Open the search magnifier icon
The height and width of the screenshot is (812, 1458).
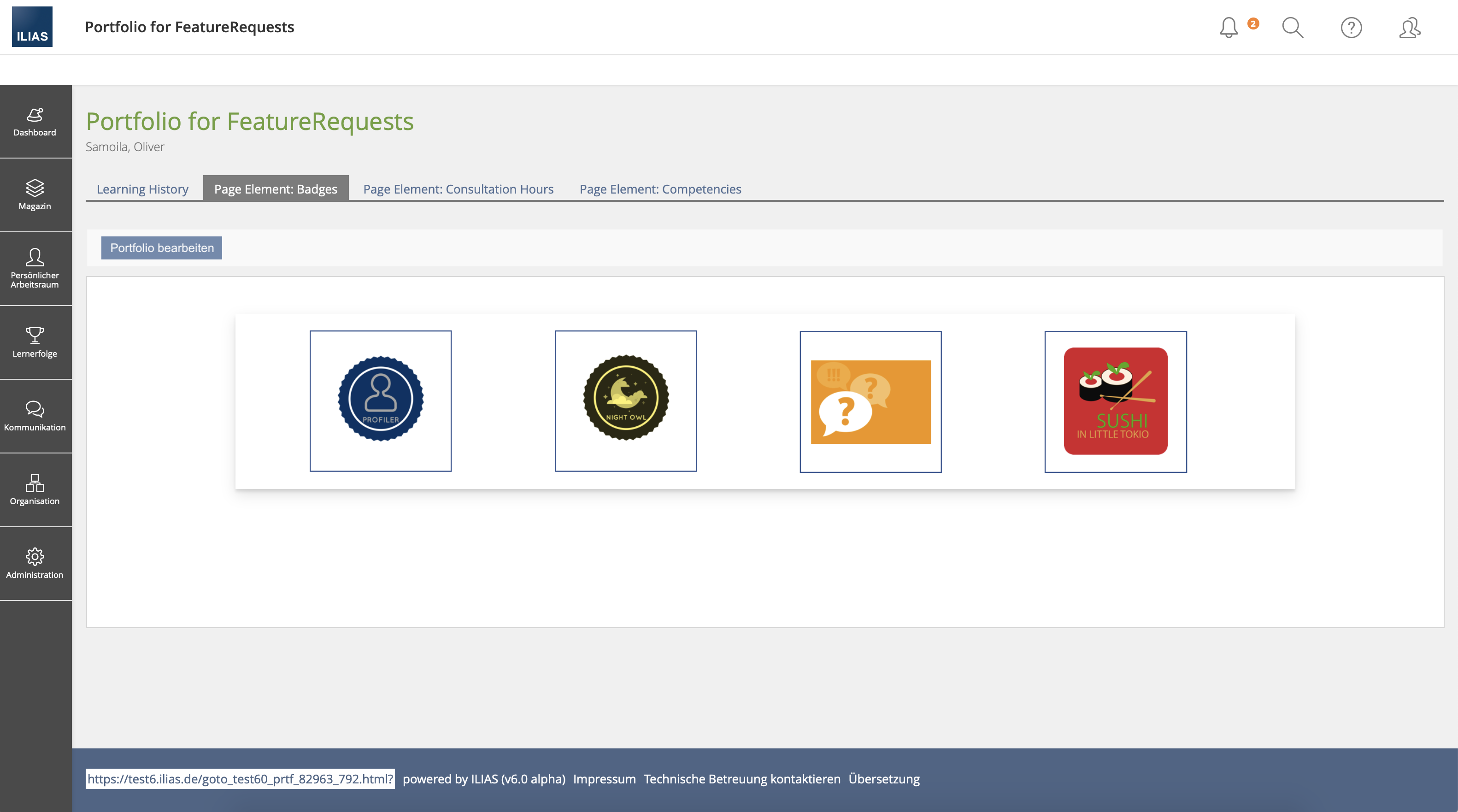[1292, 27]
